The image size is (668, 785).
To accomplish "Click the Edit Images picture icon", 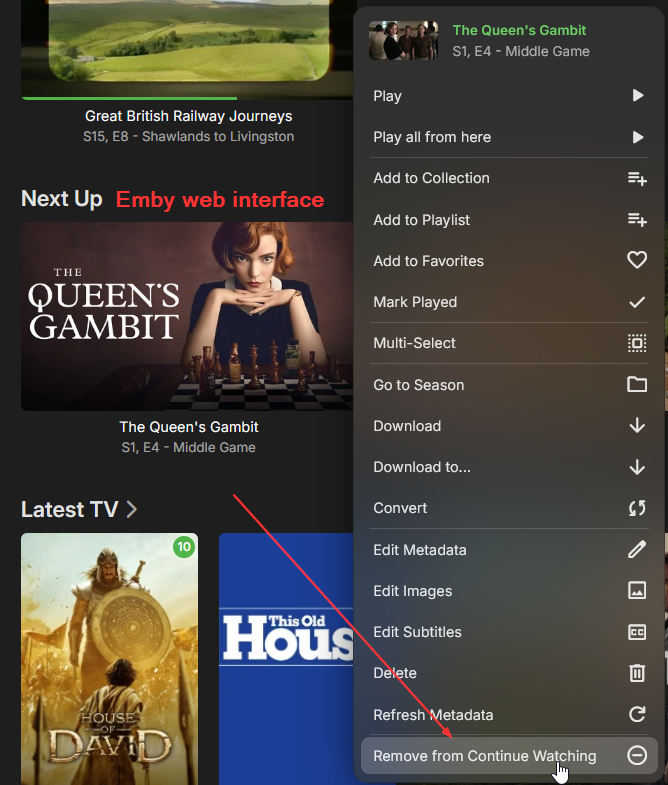I will click(637, 590).
